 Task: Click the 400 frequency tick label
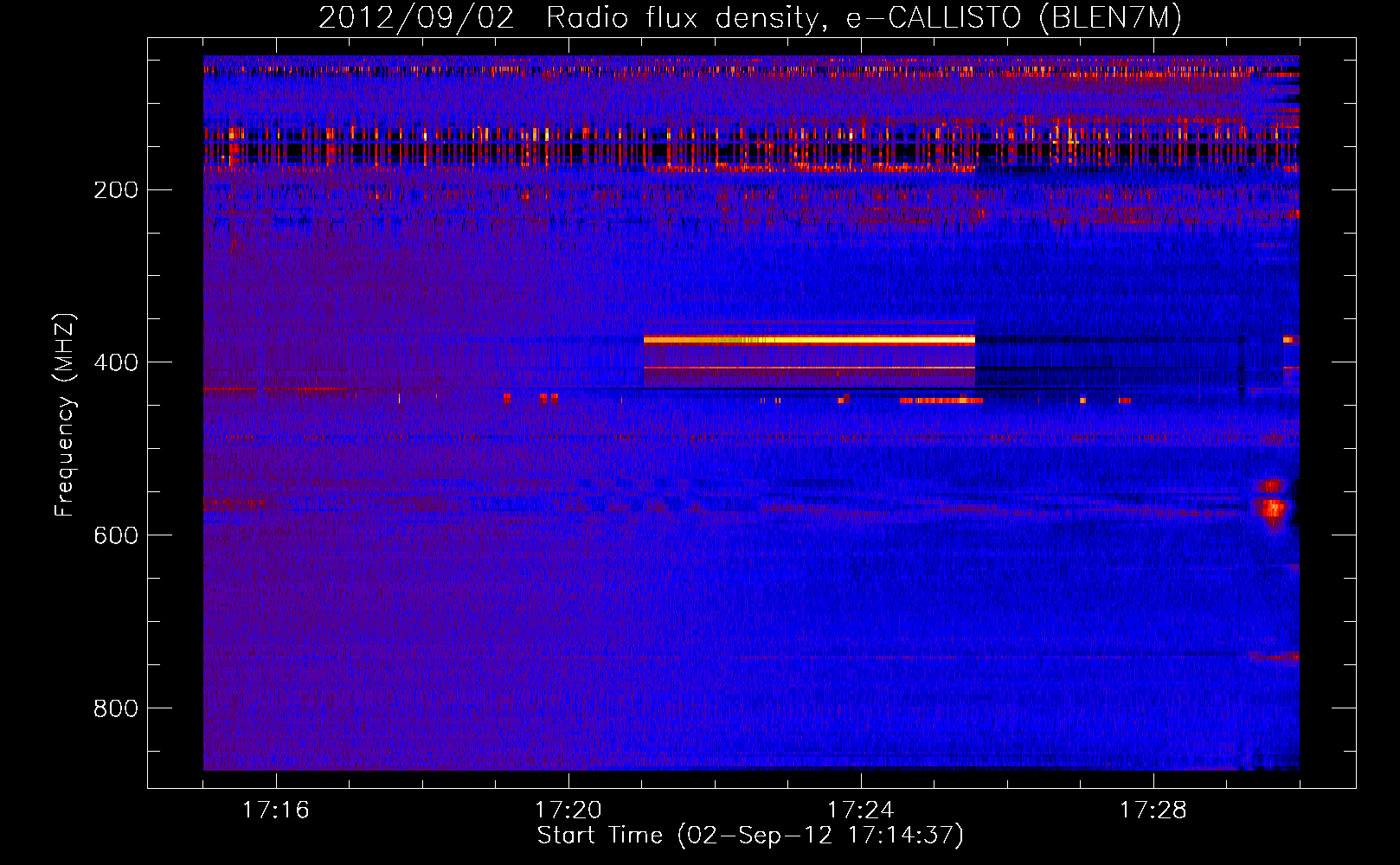pos(116,362)
